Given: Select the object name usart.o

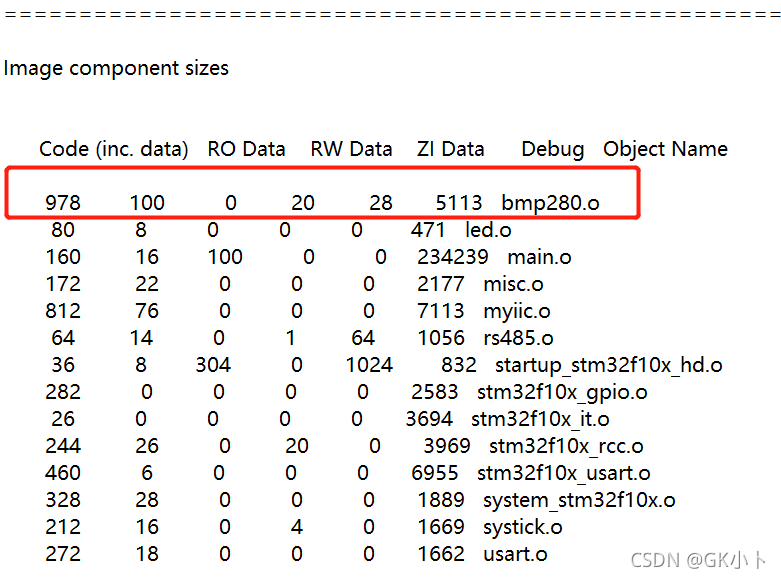Looking at the screenshot, I should pyautogui.click(x=516, y=554).
